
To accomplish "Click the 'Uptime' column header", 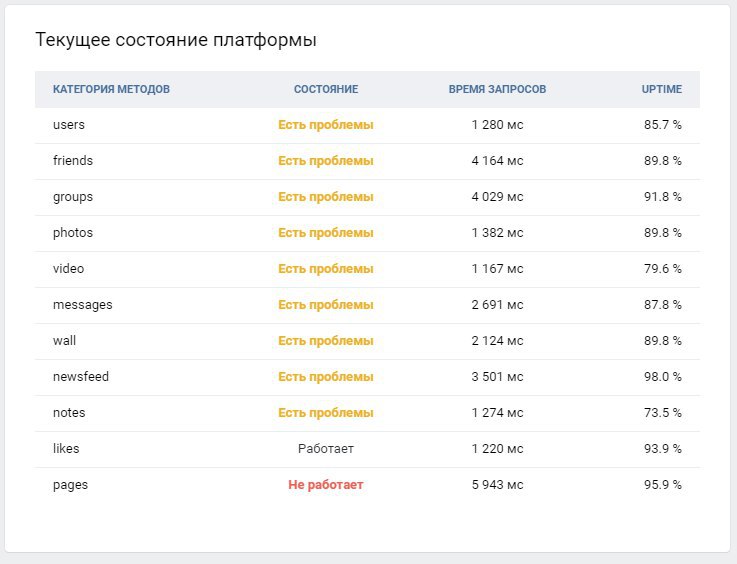I will click(661, 89).
